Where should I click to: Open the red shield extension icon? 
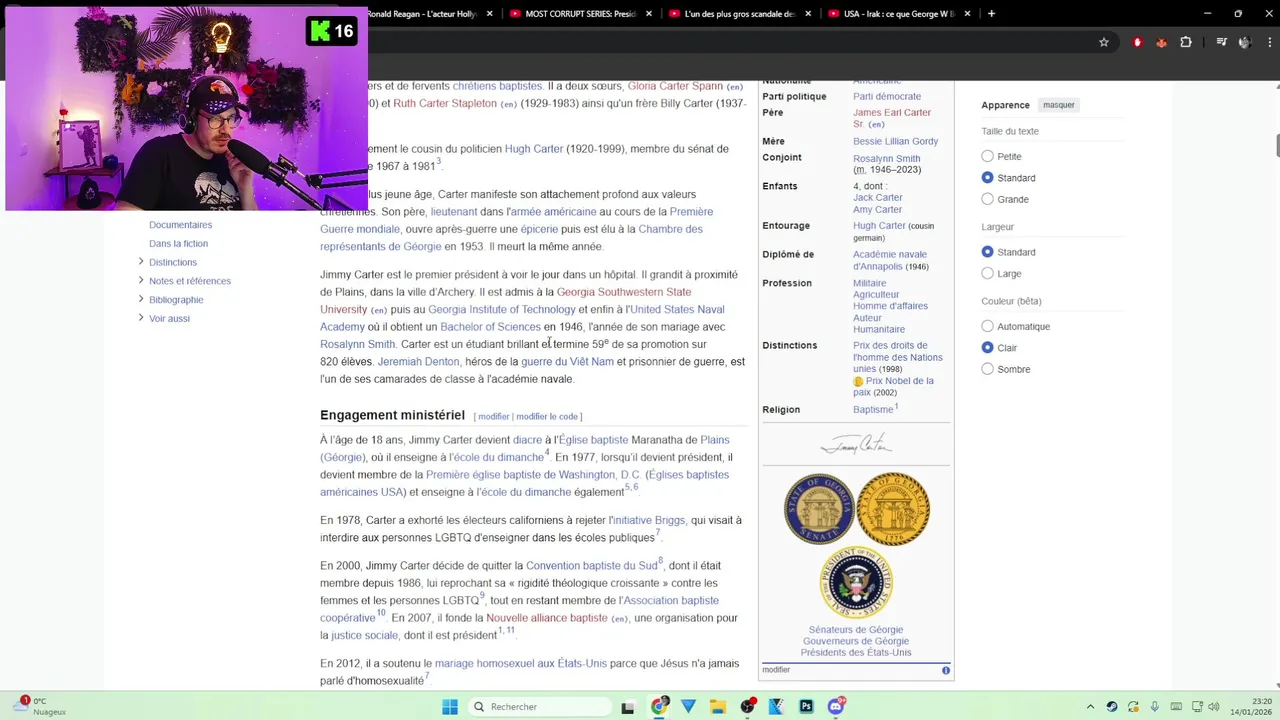click(1137, 42)
